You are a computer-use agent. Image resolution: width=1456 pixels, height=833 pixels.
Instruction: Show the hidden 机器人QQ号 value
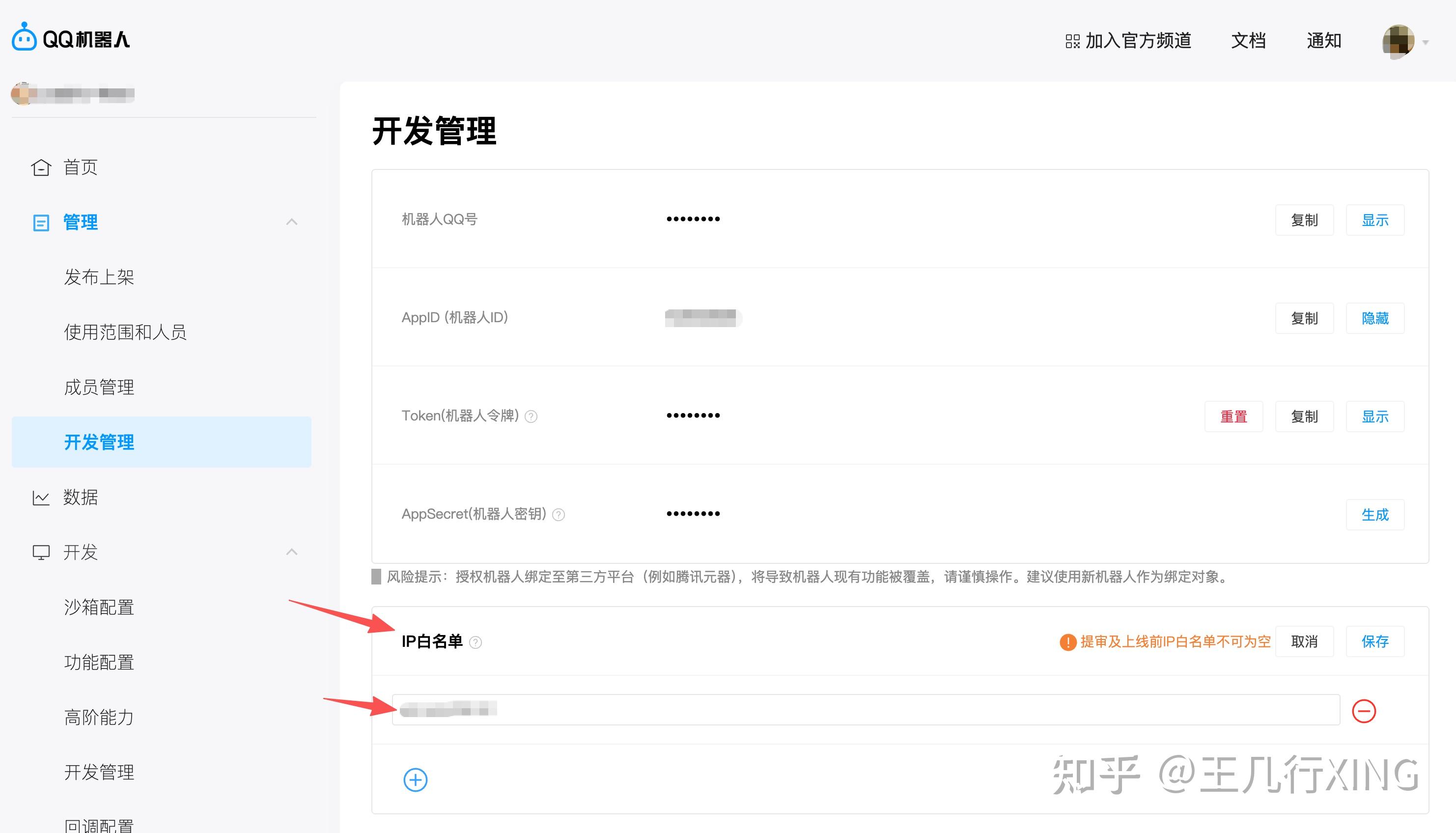click(x=1375, y=220)
